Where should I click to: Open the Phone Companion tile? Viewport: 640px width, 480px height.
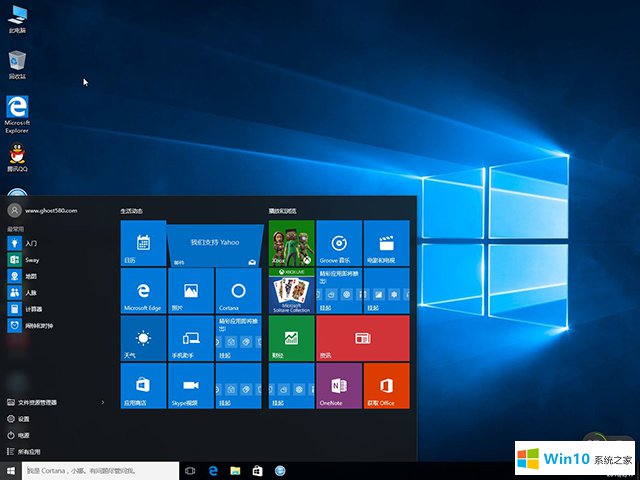click(x=191, y=338)
